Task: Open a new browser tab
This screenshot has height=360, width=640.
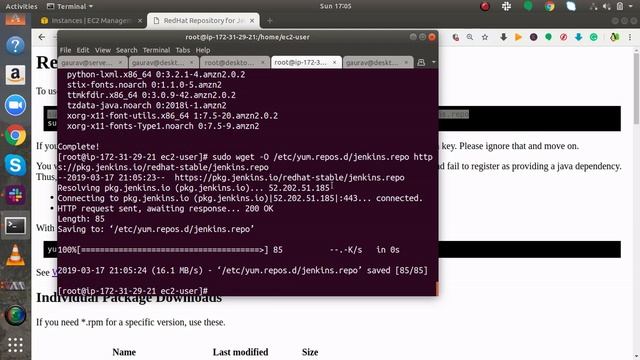Action: [269, 20]
